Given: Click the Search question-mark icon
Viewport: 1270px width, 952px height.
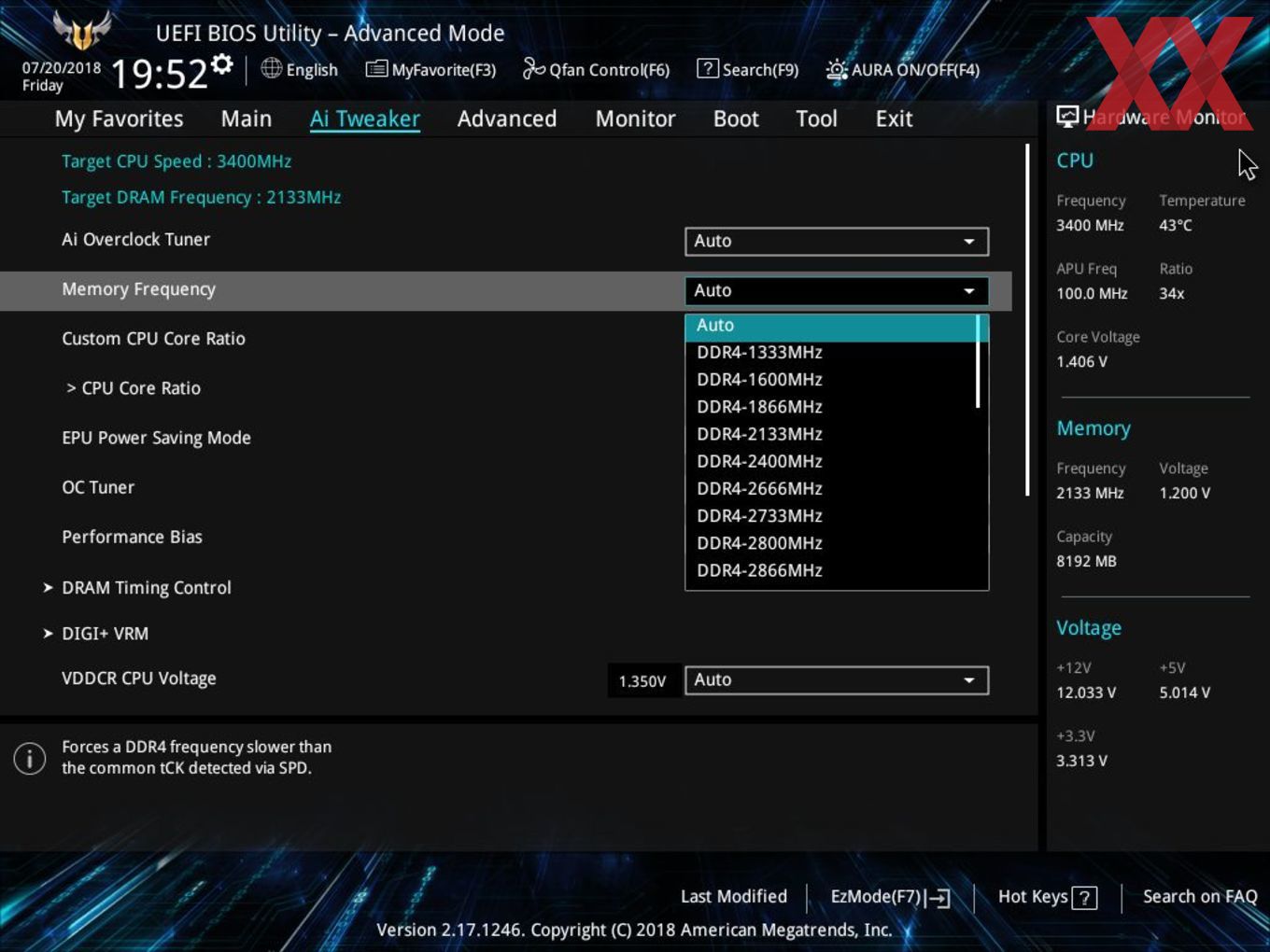Looking at the screenshot, I should [x=708, y=68].
